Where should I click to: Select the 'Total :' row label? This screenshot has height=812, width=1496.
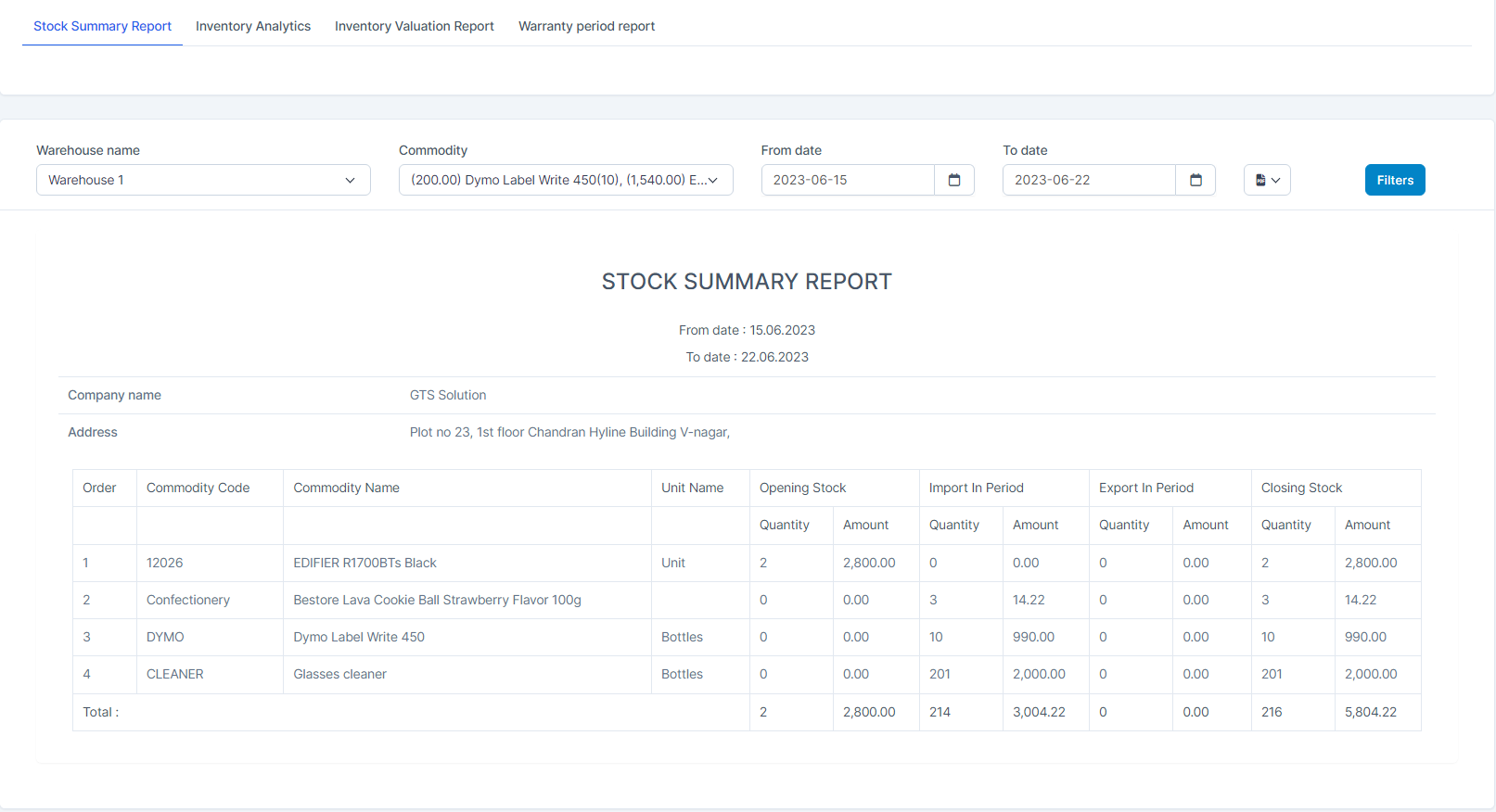tap(101, 712)
